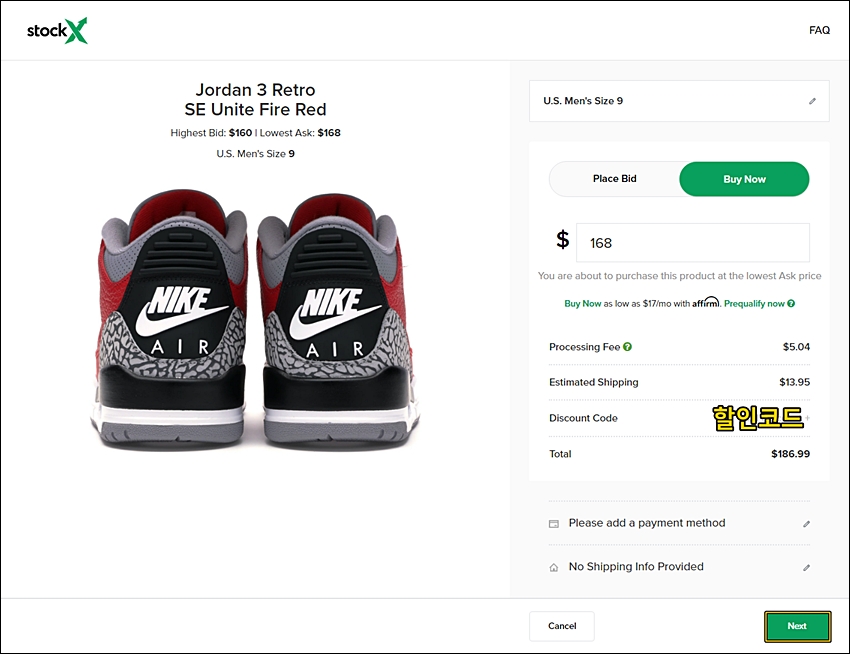
Task: Click the credit card payment icon
Action: click(553, 524)
